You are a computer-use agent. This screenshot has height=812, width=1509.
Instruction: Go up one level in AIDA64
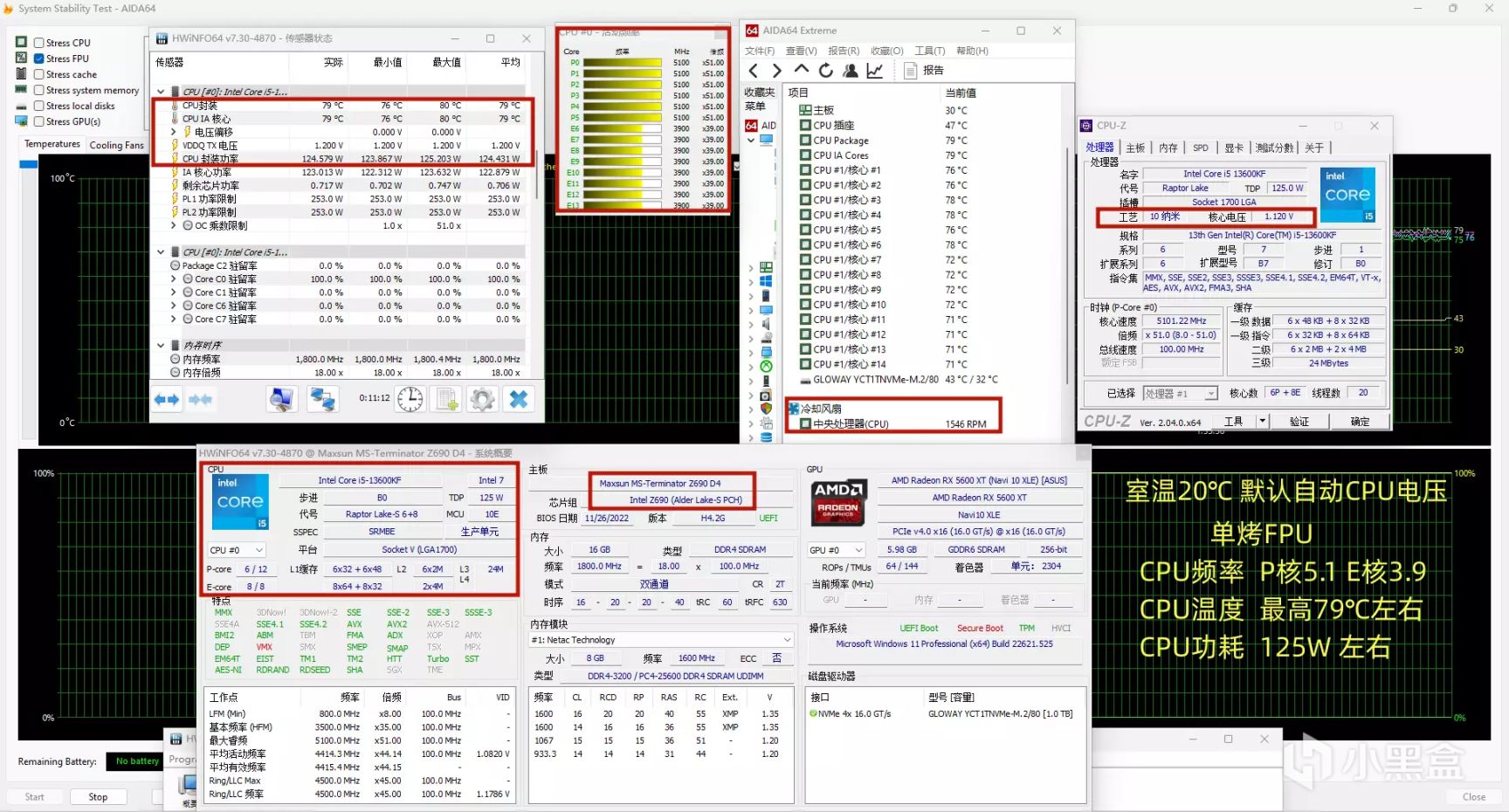click(x=801, y=70)
